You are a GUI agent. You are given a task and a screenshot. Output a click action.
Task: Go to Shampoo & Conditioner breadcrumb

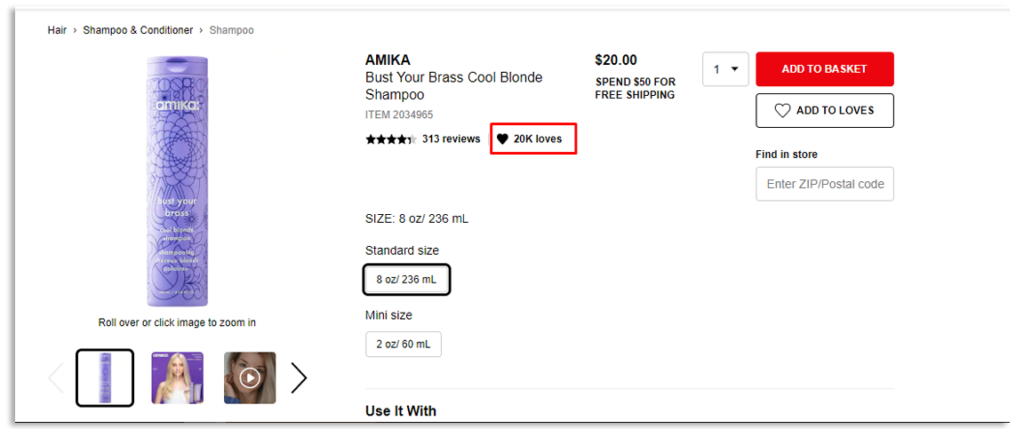click(x=138, y=30)
